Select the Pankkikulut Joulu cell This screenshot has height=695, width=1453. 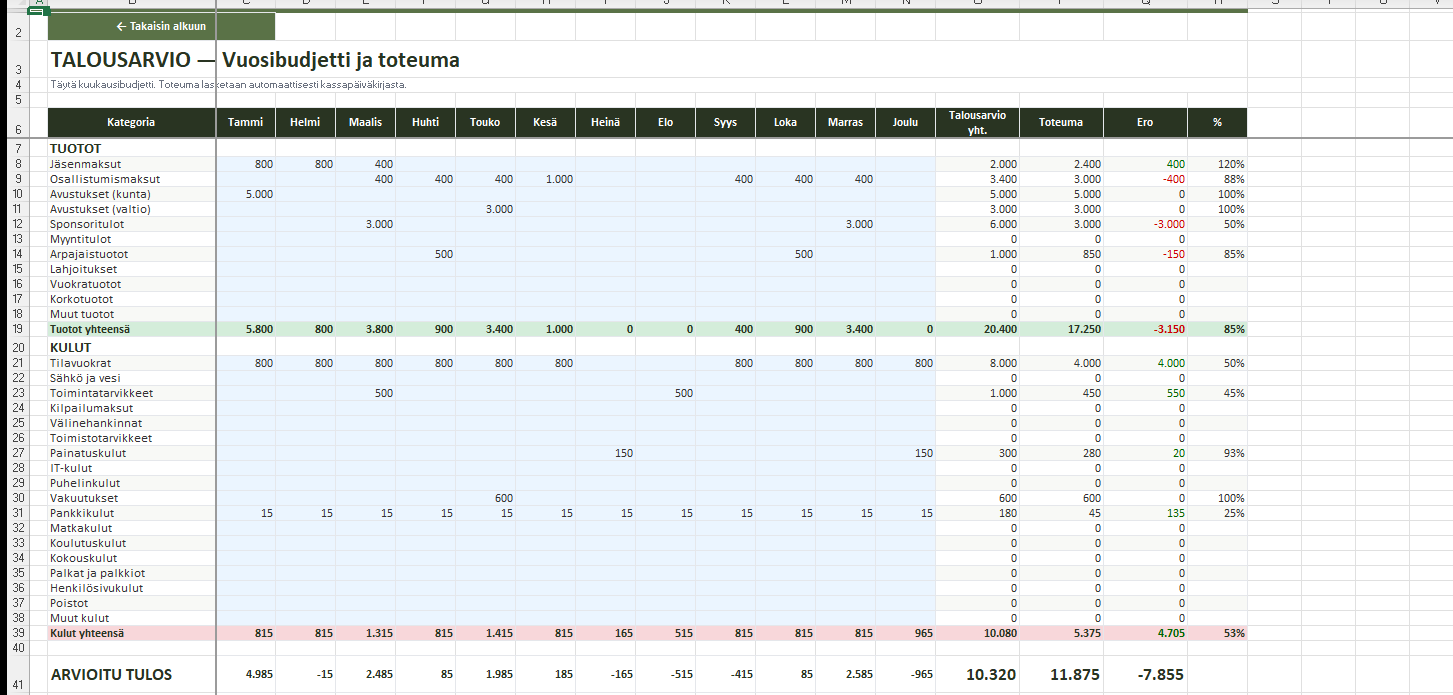[x=906, y=513]
